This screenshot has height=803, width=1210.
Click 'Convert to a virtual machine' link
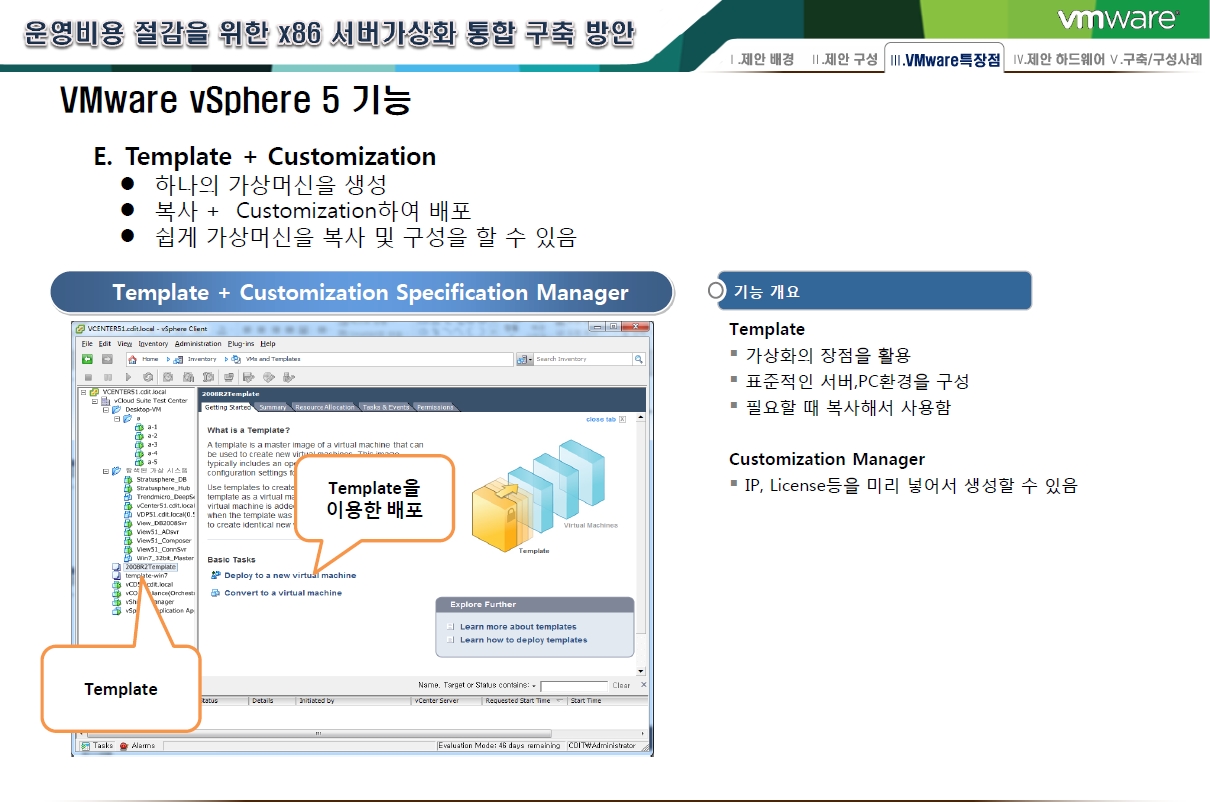point(283,593)
